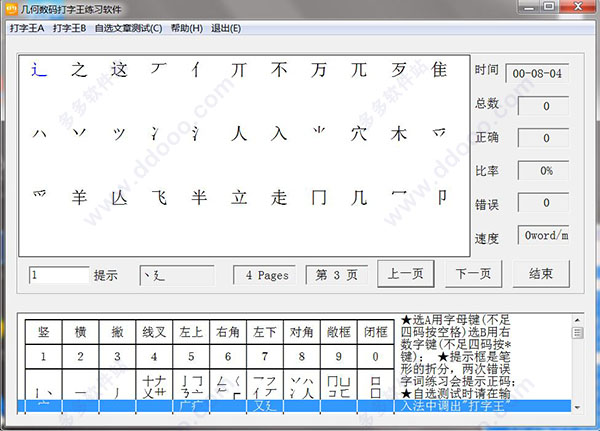Click the 速度 value 0word/m
This screenshot has height=431, width=600.
point(543,235)
